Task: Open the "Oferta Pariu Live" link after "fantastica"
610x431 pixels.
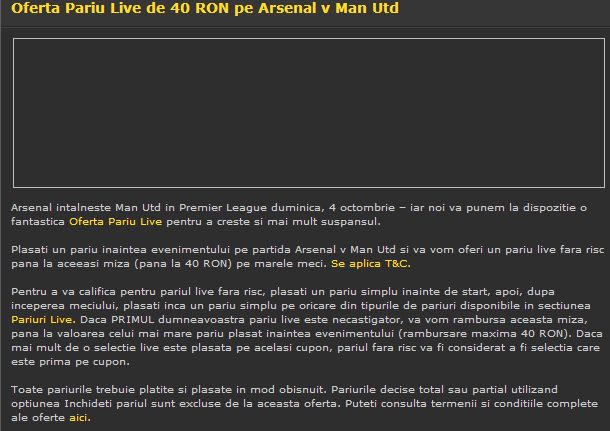Action: tap(116, 222)
